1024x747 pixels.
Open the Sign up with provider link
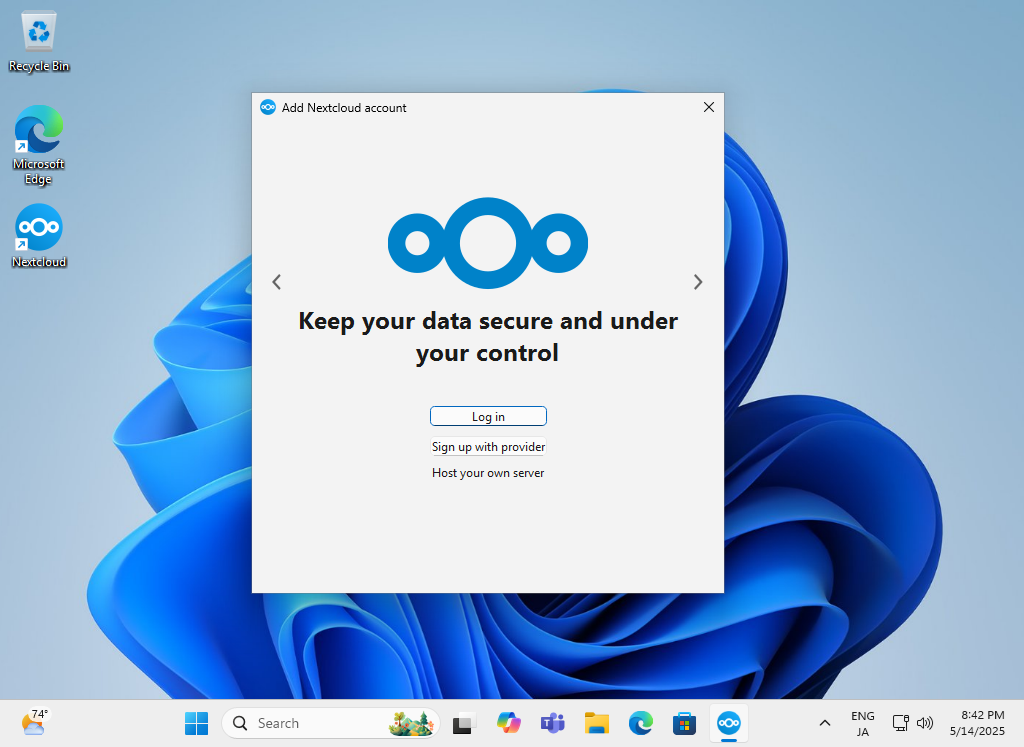[488, 447]
